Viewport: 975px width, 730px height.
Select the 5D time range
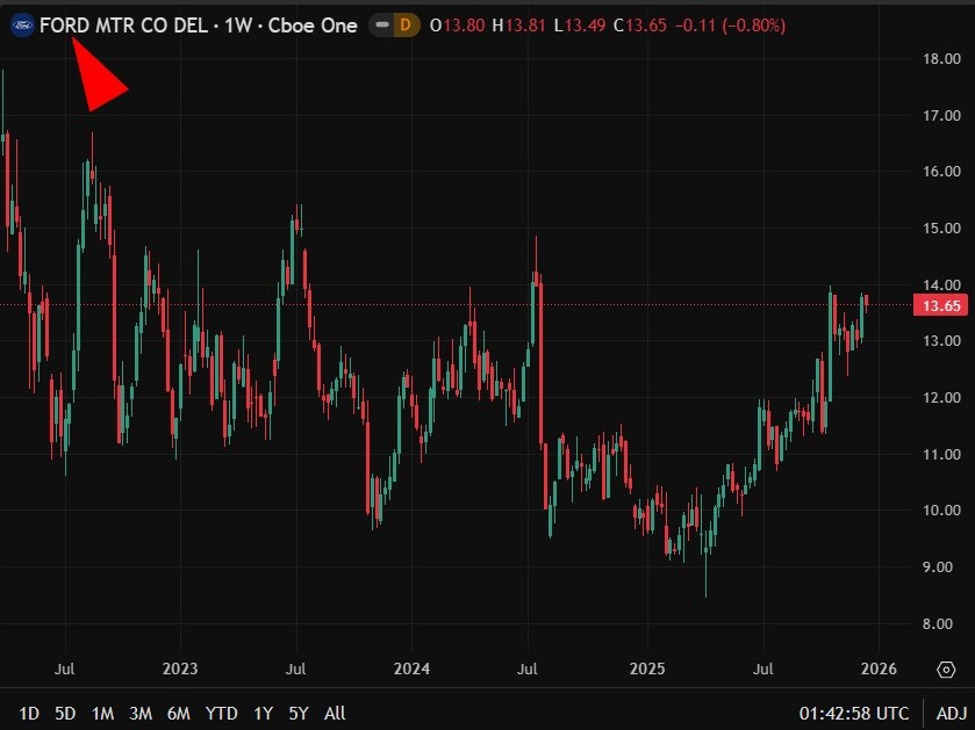pyautogui.click(x=65, y=713)
